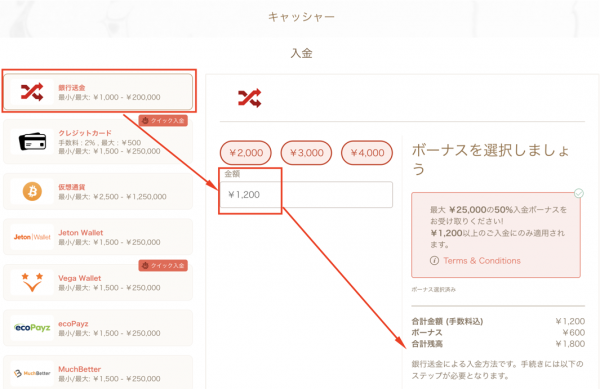Image resolution: width=600 pixels, height=389 pixels.
Task: Click the 手数料: 2% fee text
Action: (x=77, y=143)
